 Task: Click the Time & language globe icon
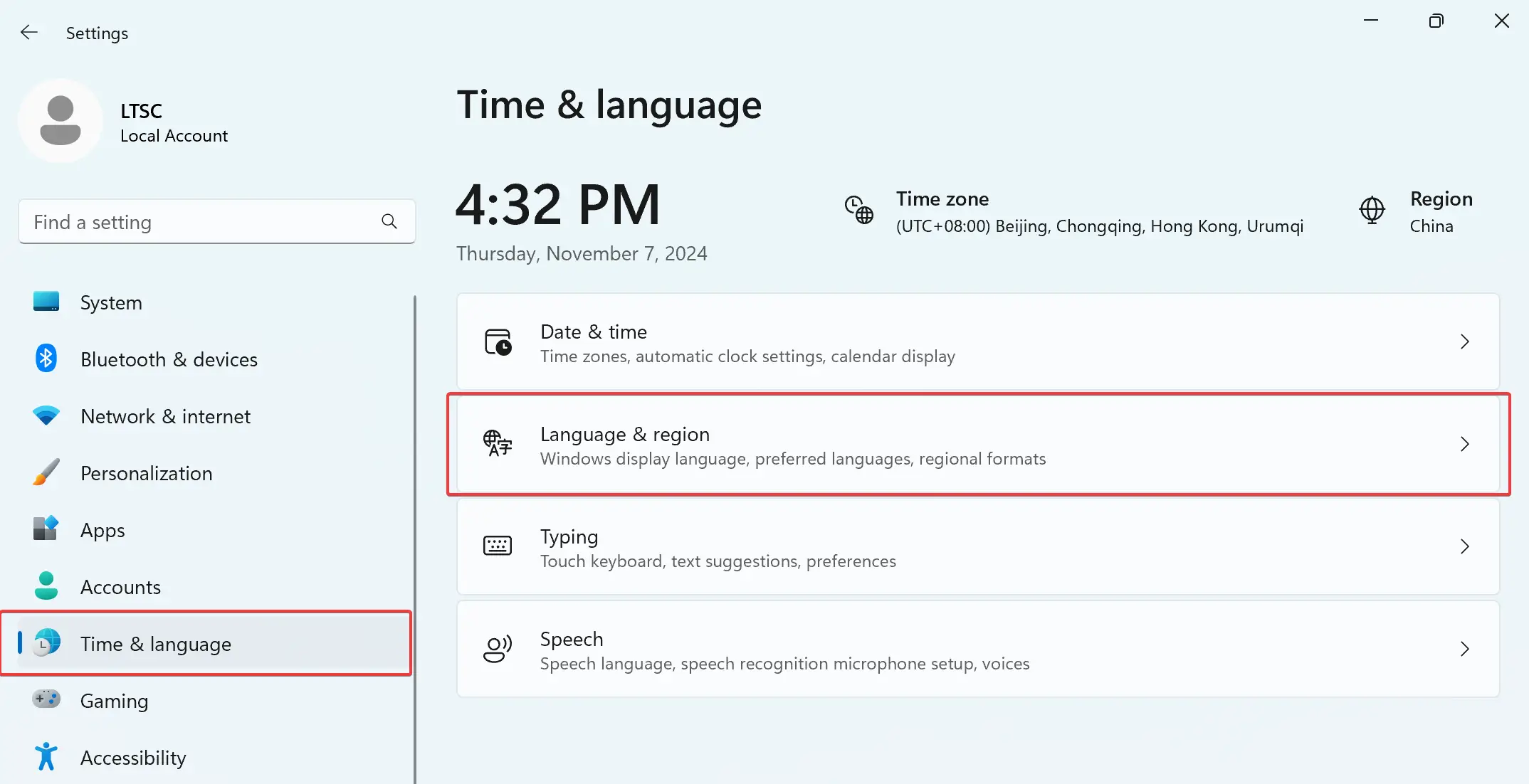[46, 643]
